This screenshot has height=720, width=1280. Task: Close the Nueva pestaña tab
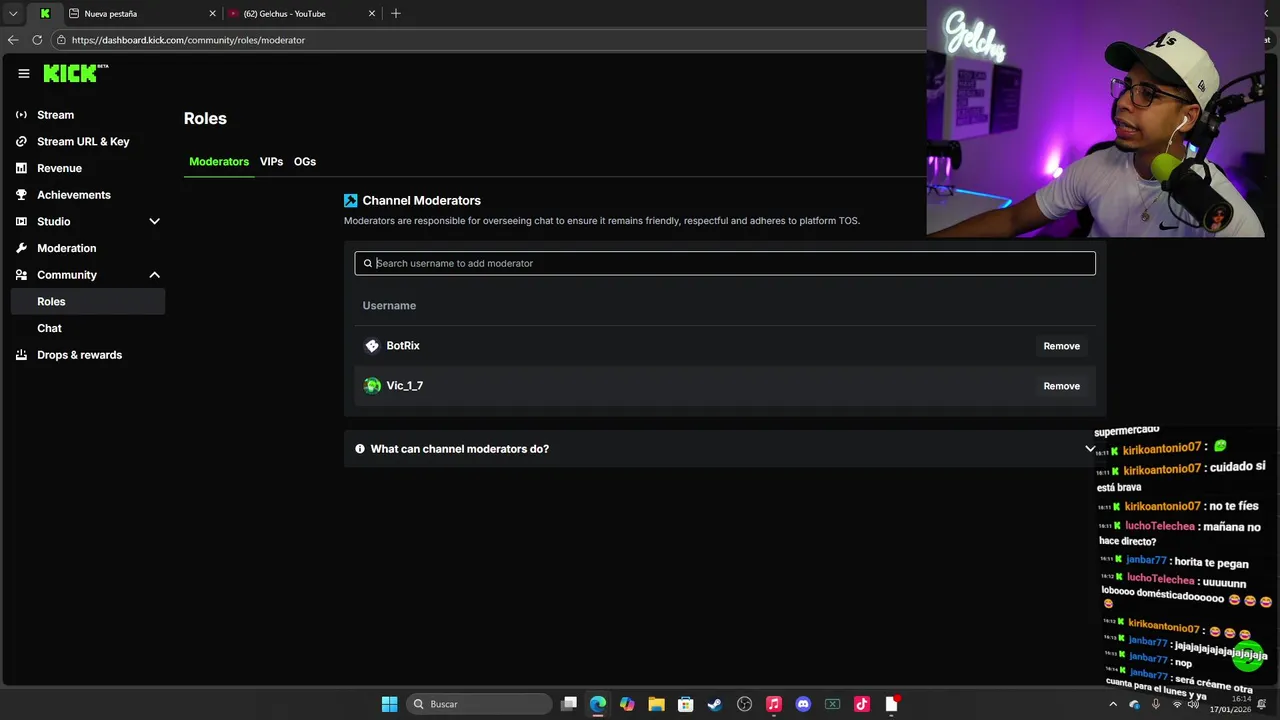click(x=212, y=14)
